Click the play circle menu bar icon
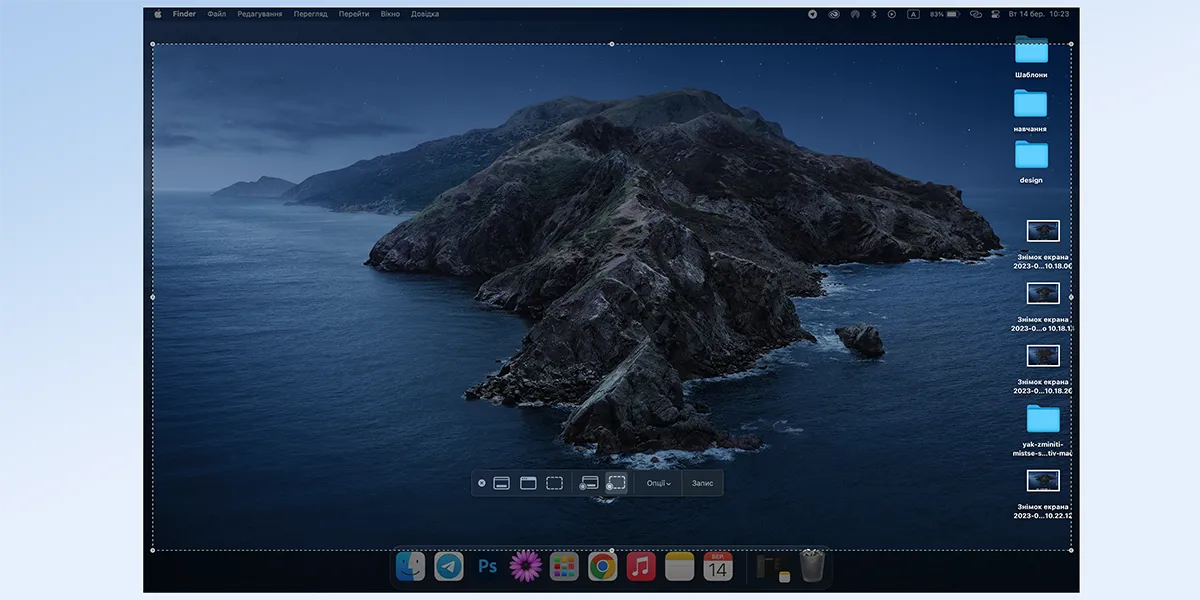The width and height of the screenshot is (1200, 600). tap(892, 14)
